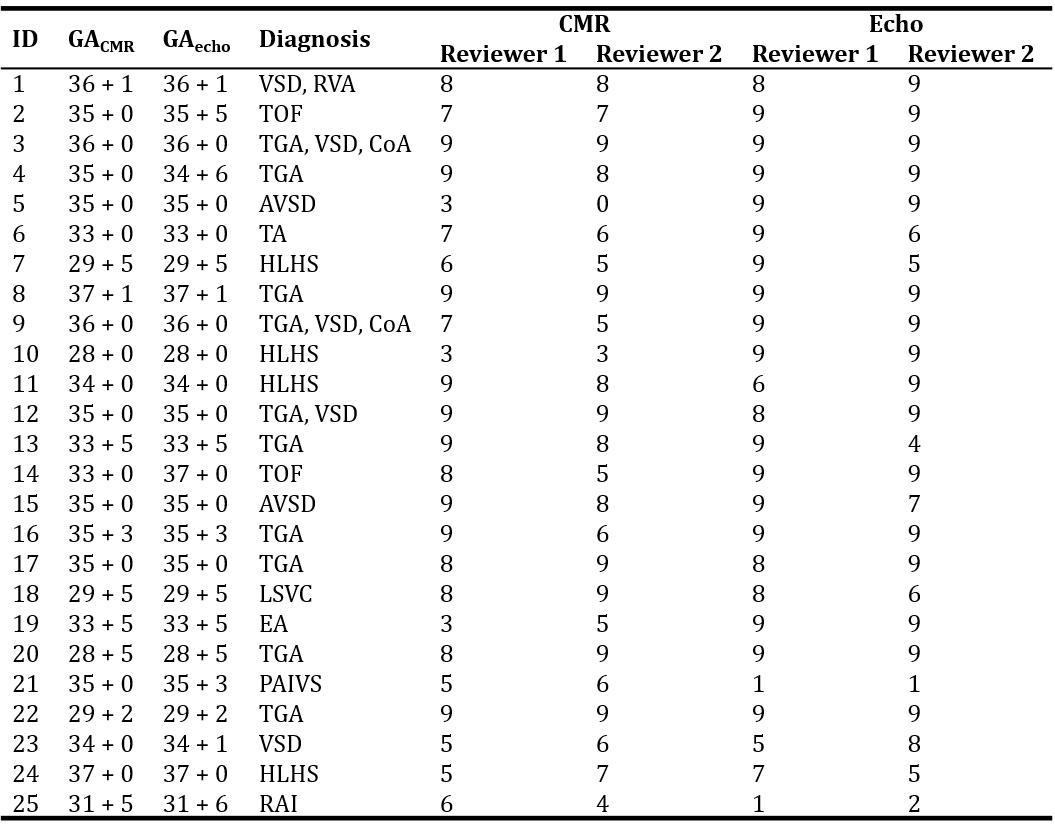Select the Echo group header
The height and width of the screenshot is (833, 1055).
[x=895, y=24]
